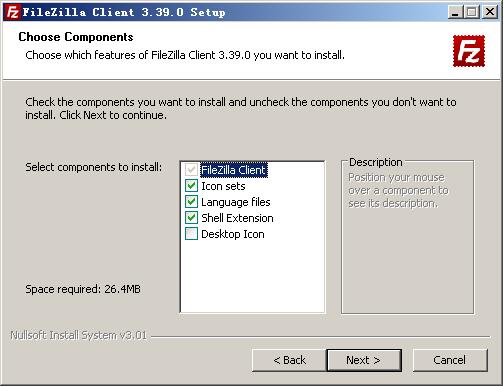
Task: Select the FileZilla Client list item
Action: coord(234,170)
